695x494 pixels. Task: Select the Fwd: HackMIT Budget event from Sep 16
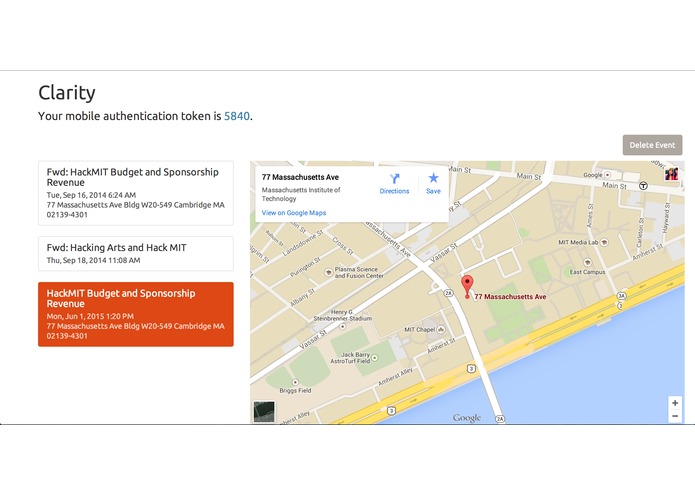[136, 193]
